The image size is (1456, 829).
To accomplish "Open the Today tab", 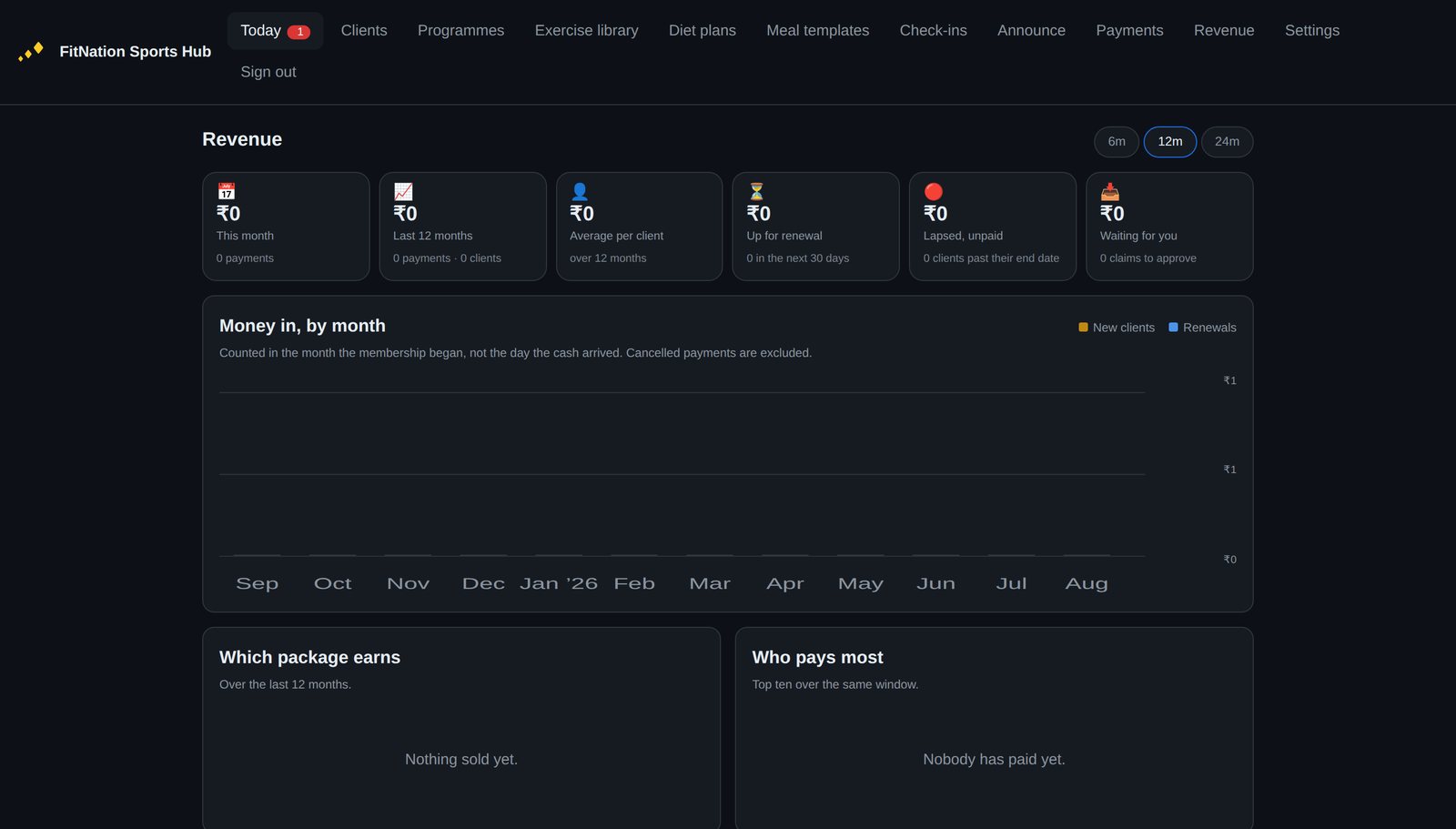I will 275,31.
